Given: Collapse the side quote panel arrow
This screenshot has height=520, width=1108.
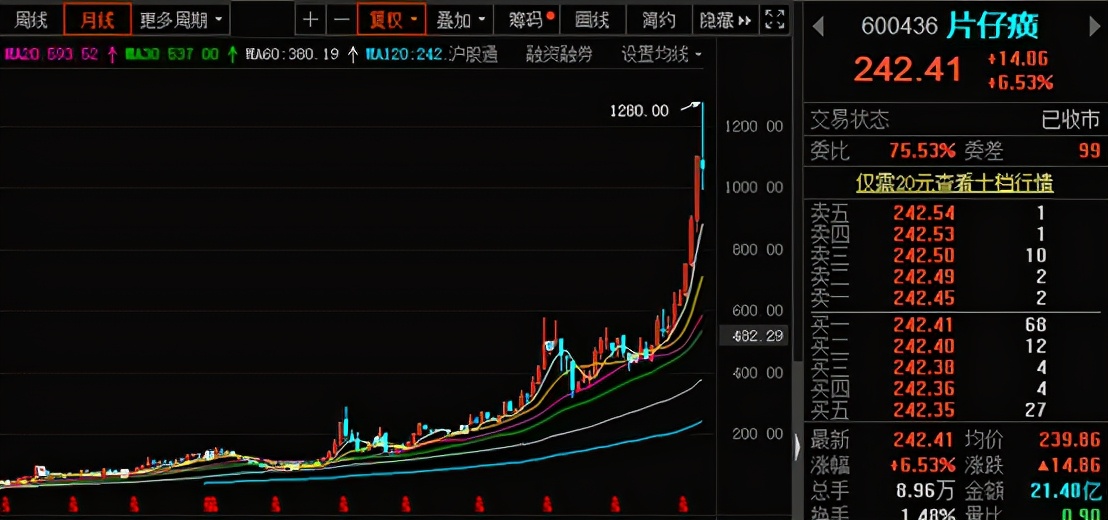Looking at the screenshot, I should click(x=798, y=447).
